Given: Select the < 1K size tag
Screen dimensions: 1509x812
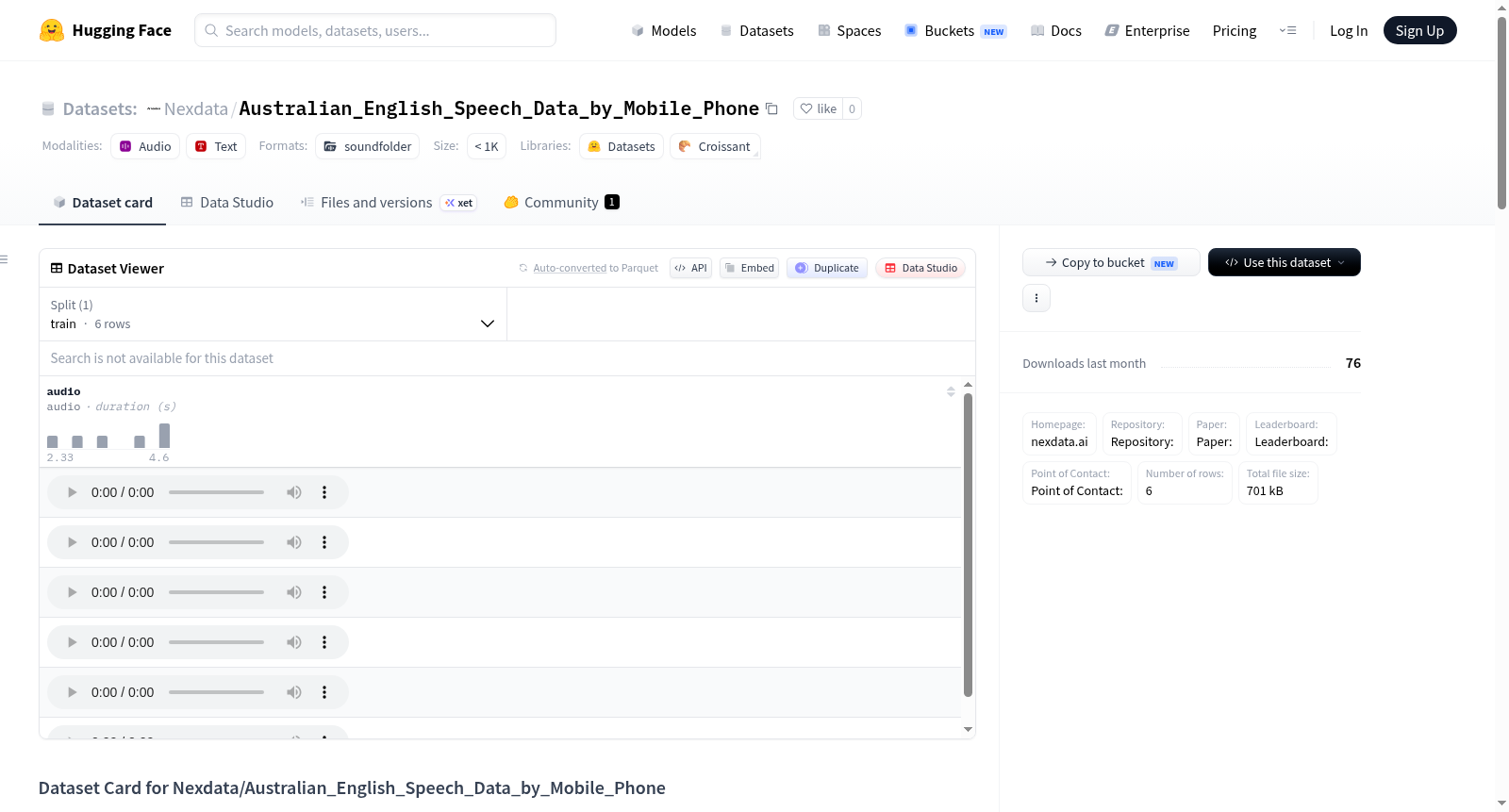Looking at the screenshot, I should point(487,146).
